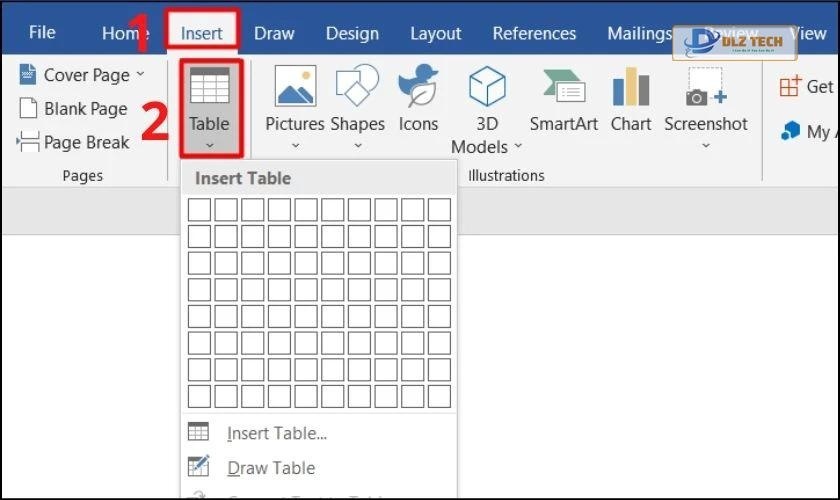Click the top-left cell in table grid
The image size is (840, 500).
tap(199, 209)
